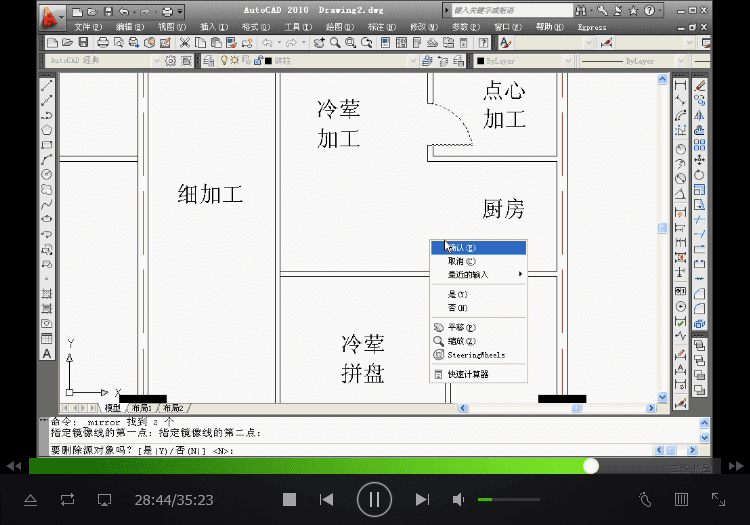Viewport: 750px width, 525px height.
Task: Select the Polygon draw tool
Action: [x=46, y=130]
